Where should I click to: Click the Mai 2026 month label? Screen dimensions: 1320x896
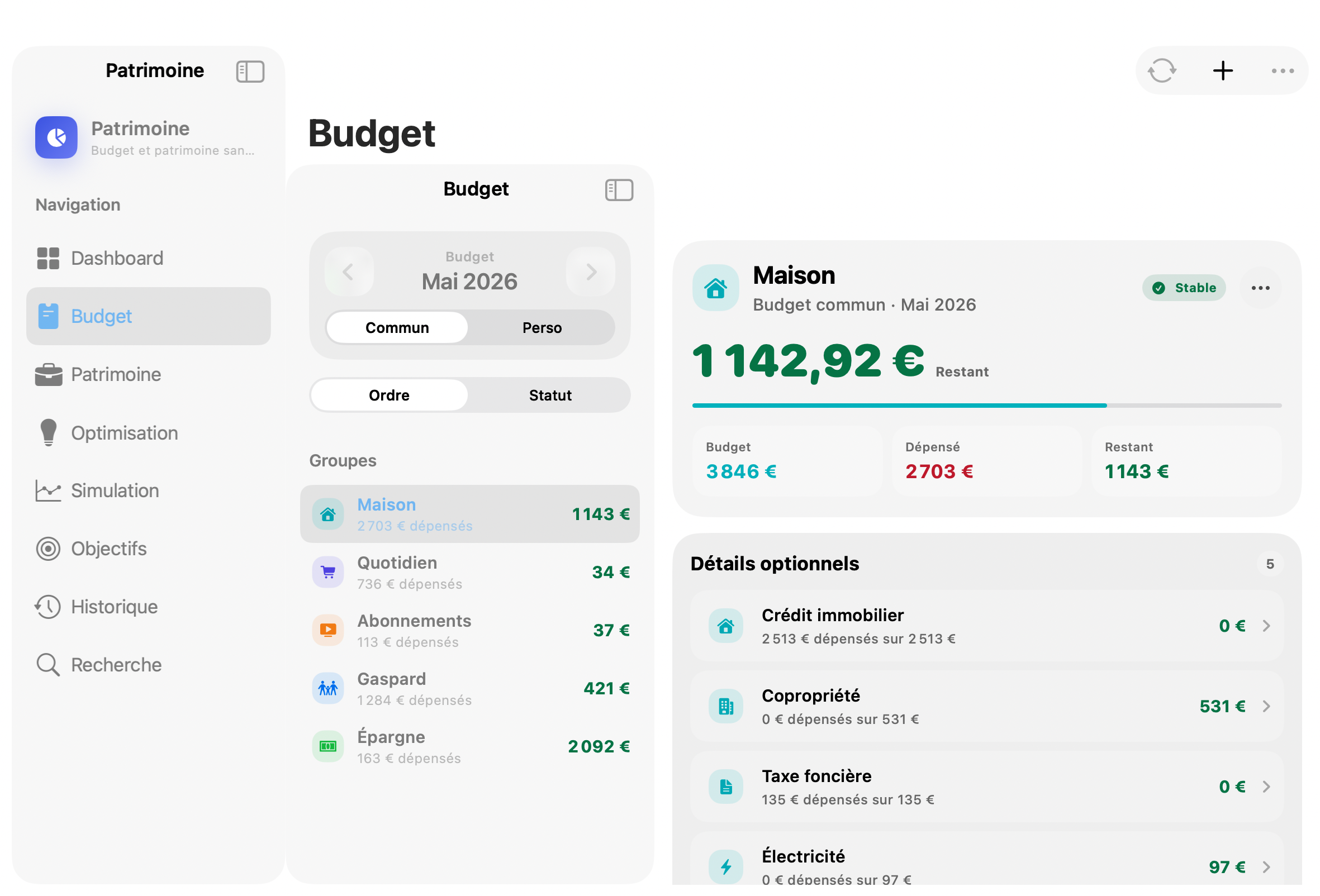coord(469,282)
